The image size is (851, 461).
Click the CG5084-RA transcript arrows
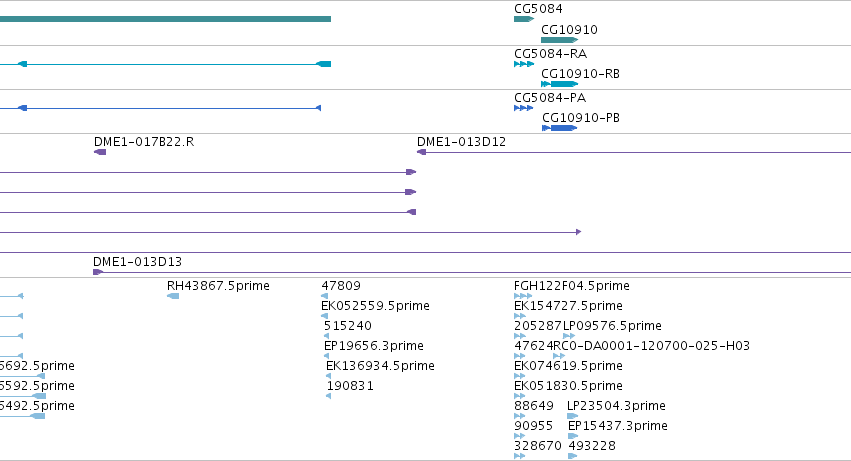(x=524, y=64)
